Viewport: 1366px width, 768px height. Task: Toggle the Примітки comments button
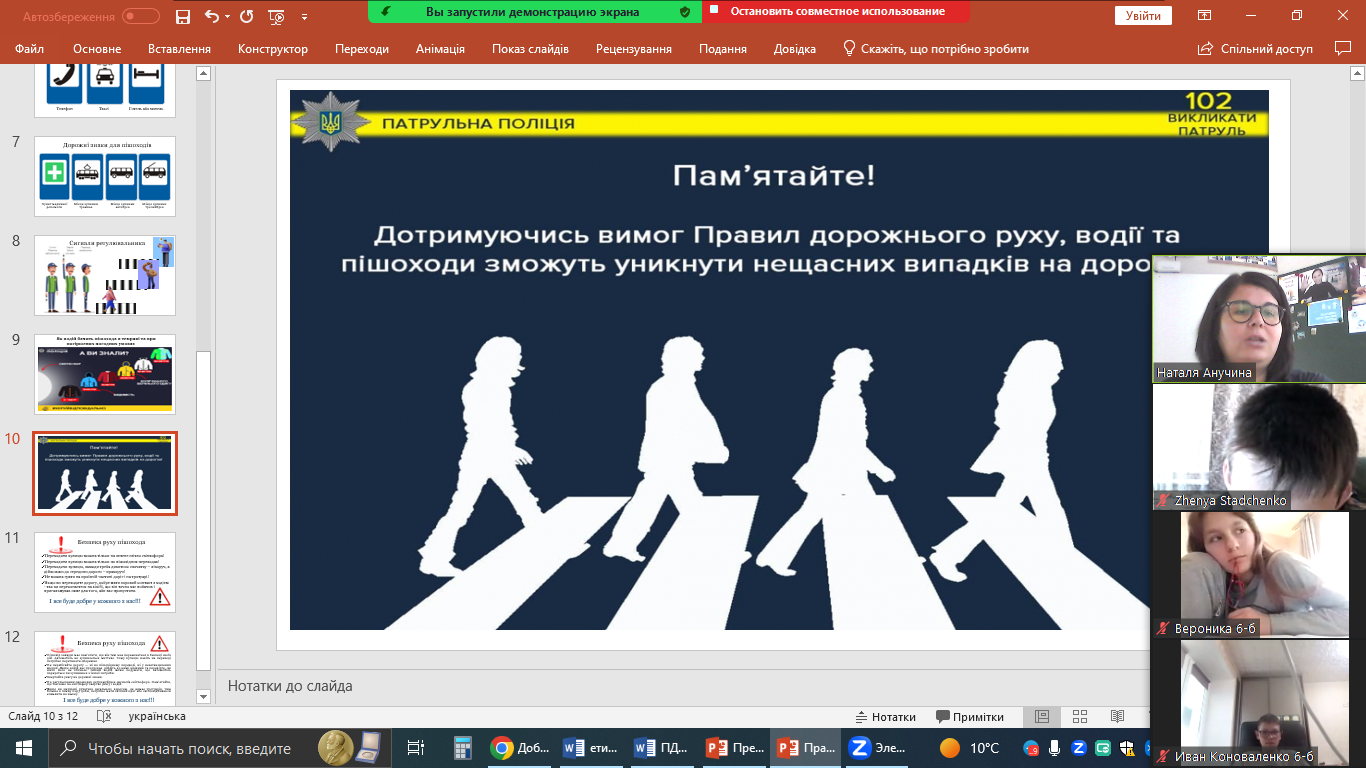click(970, 717)
